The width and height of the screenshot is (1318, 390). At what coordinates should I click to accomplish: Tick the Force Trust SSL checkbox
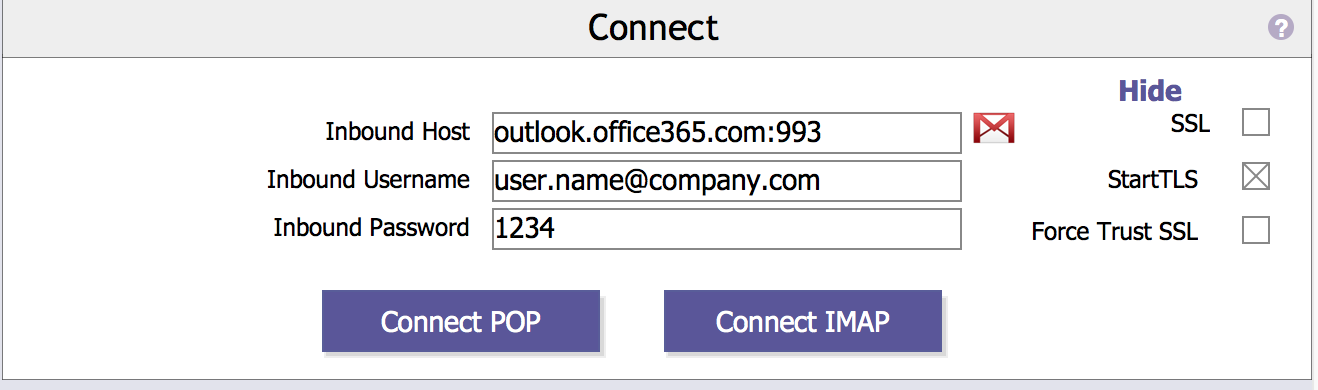pyautogui.click(x=1256, y=231)
